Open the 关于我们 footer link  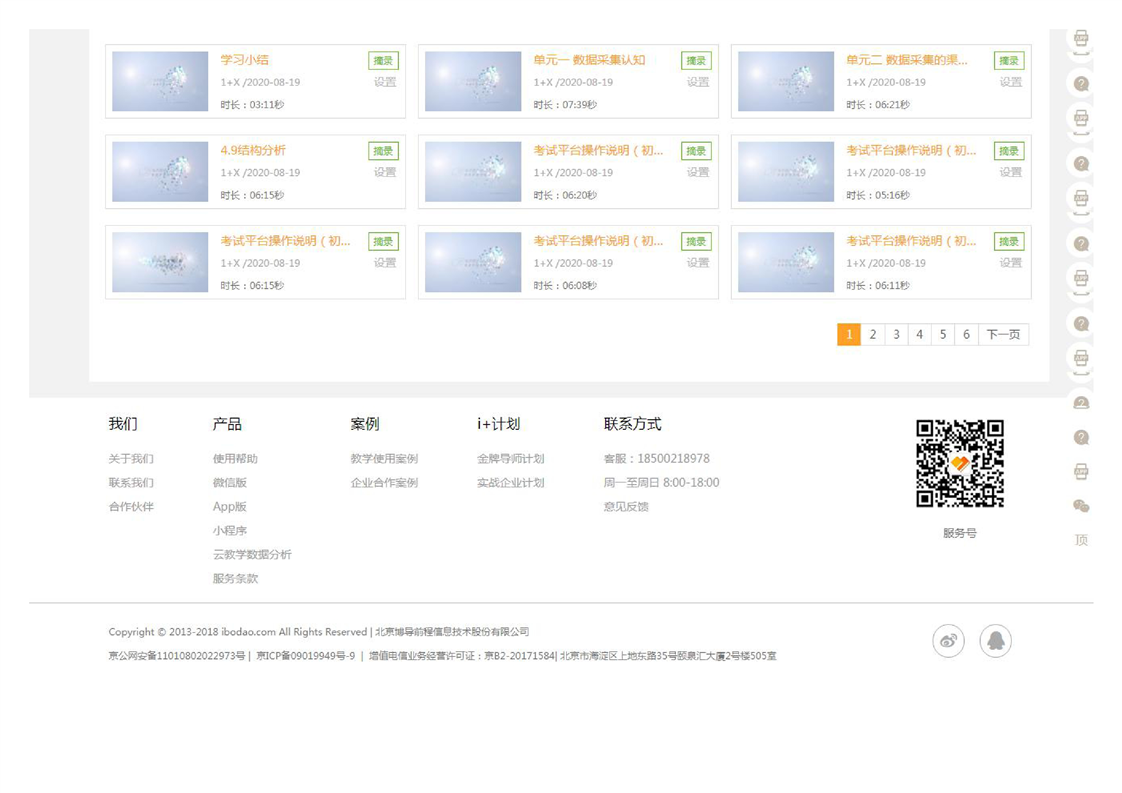pyautogui.click(x=131, y=459)
